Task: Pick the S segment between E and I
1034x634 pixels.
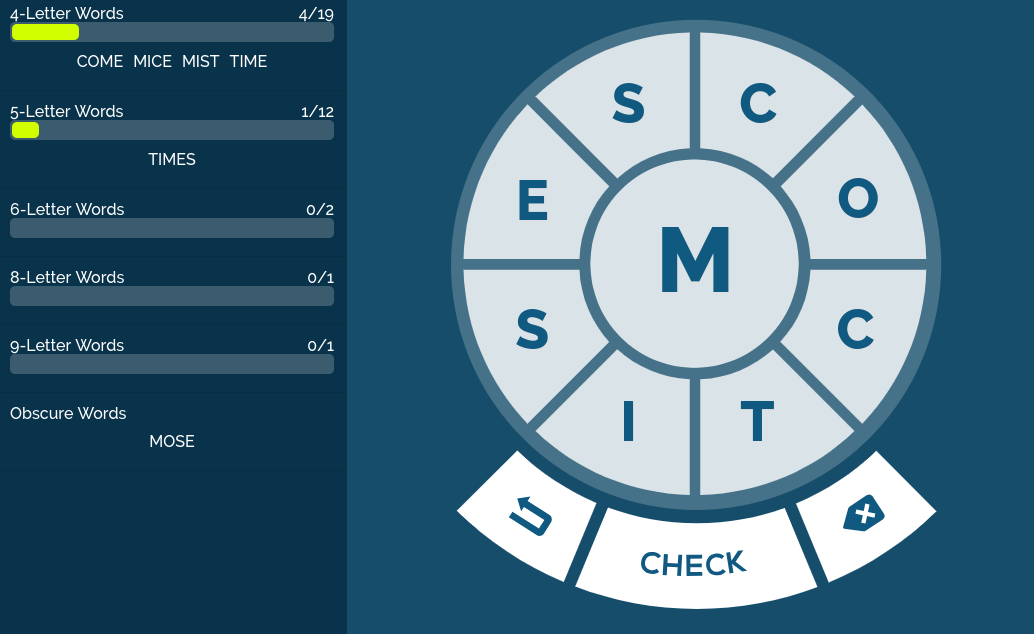Action: click(532, 328)
